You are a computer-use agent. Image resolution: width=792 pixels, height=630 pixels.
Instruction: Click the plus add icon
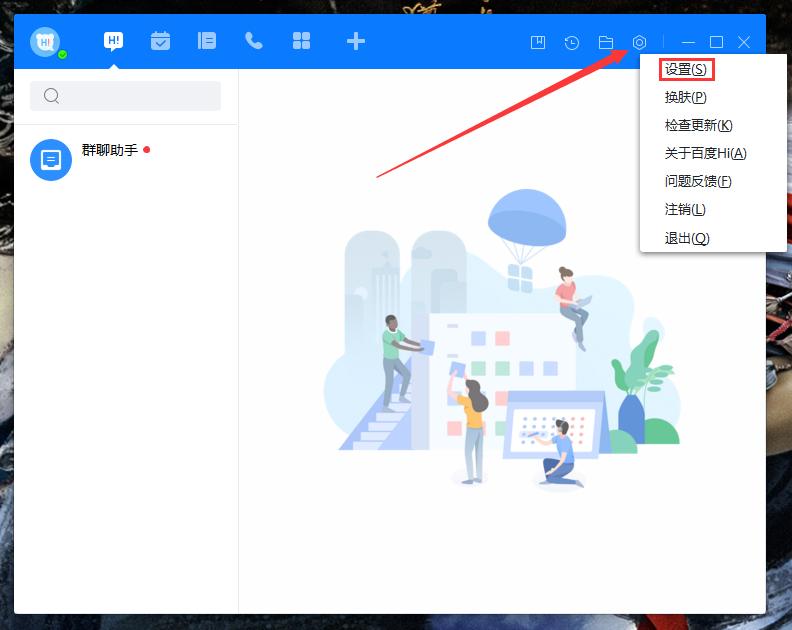coord(356,41)
